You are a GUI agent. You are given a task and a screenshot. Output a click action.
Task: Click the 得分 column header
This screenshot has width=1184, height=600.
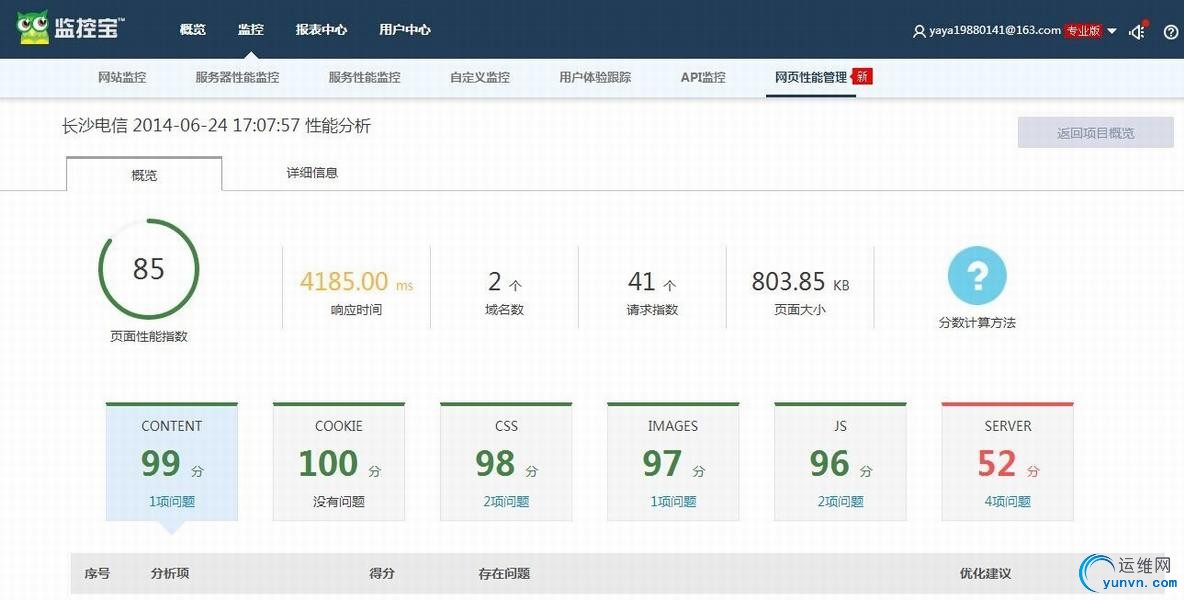(382, 574)
